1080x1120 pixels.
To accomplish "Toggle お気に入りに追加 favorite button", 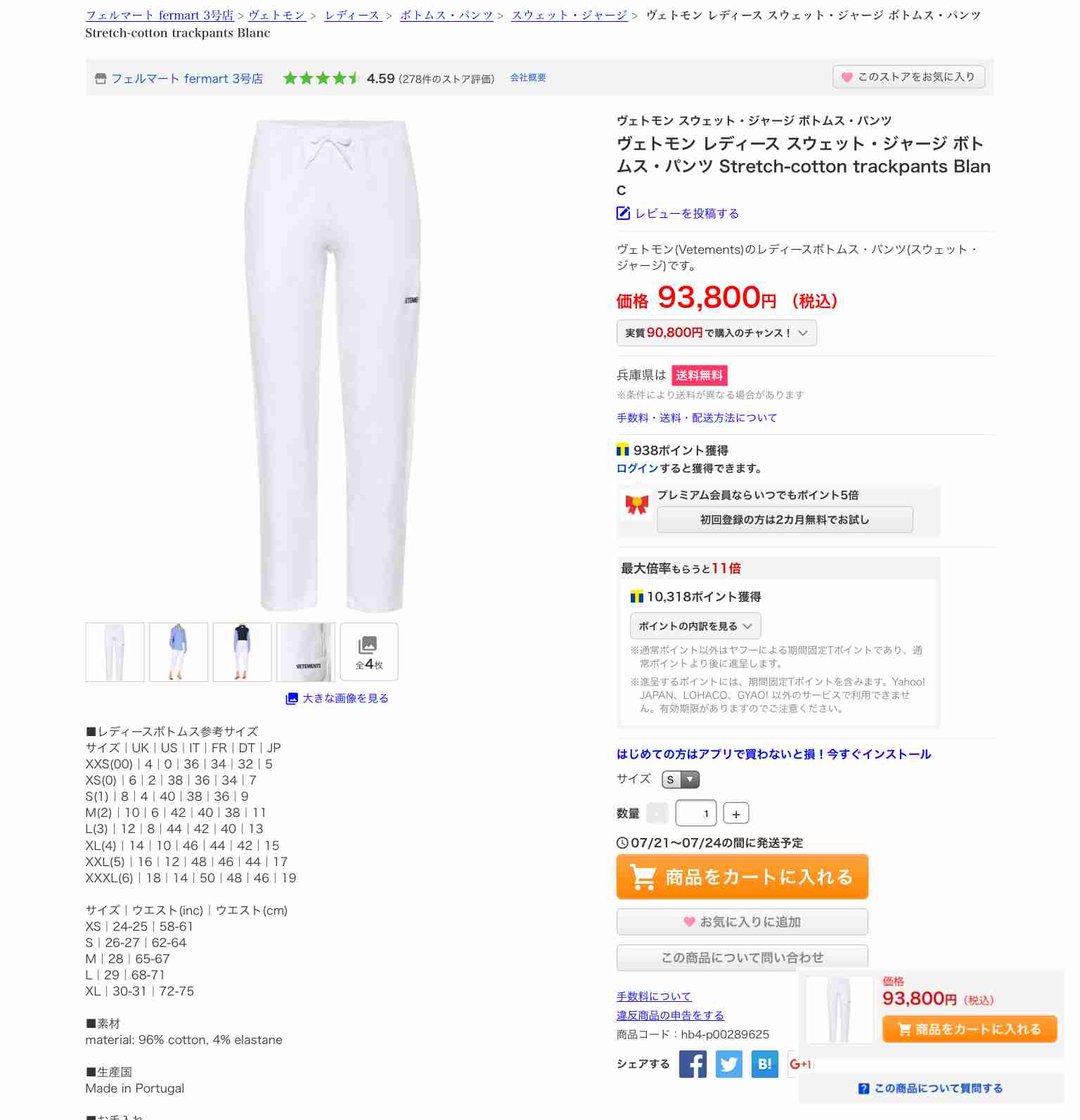I will click(742, 922).
